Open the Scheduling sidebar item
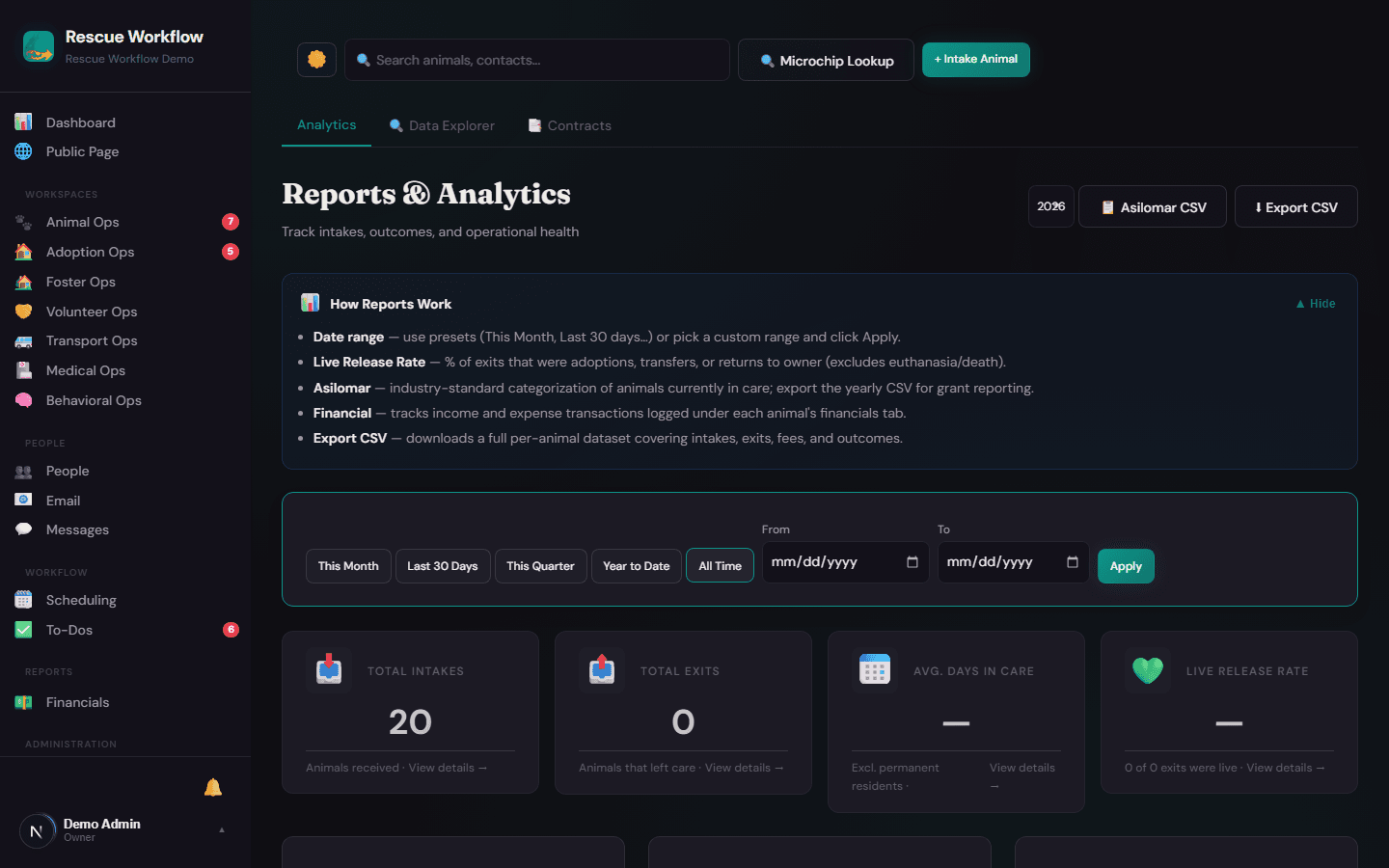 click(x=125, y=600)
